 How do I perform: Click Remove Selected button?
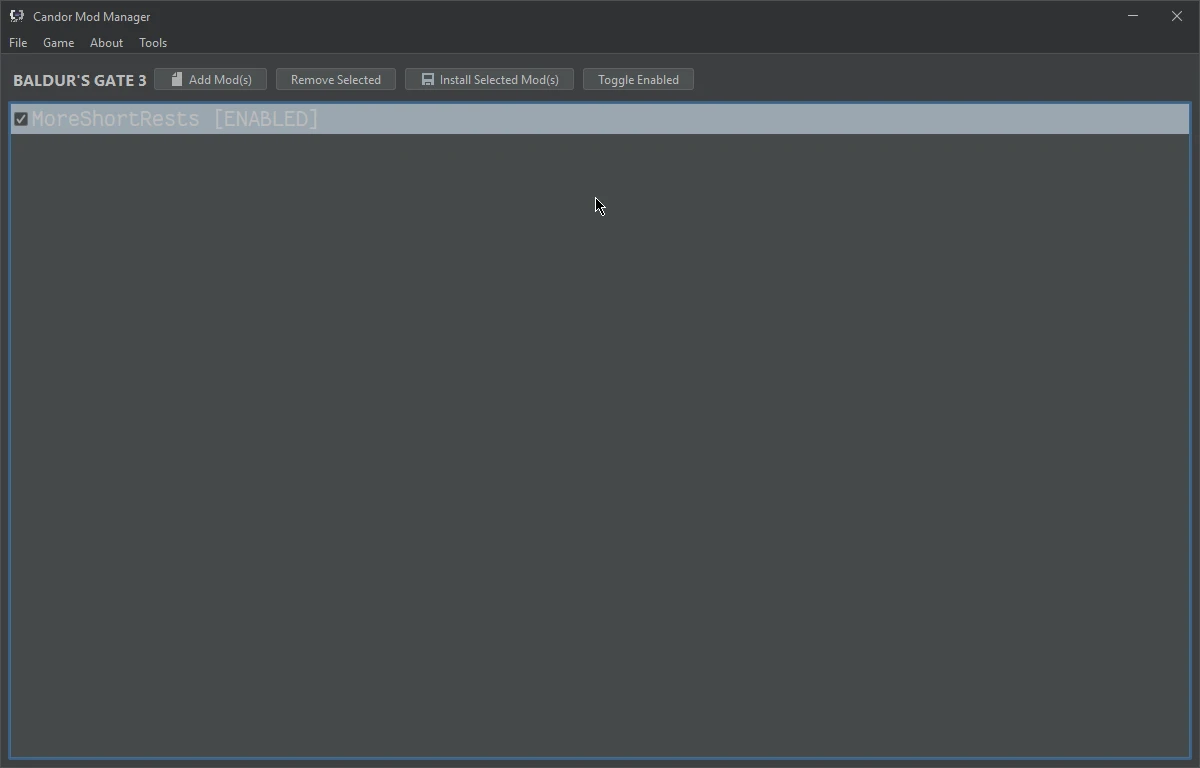point(336,80)
